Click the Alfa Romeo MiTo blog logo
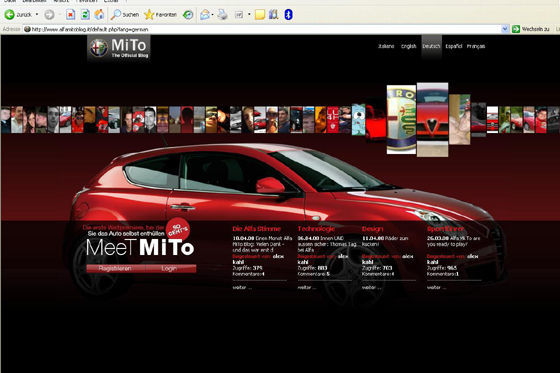560x373 pixels. [119, 48]
